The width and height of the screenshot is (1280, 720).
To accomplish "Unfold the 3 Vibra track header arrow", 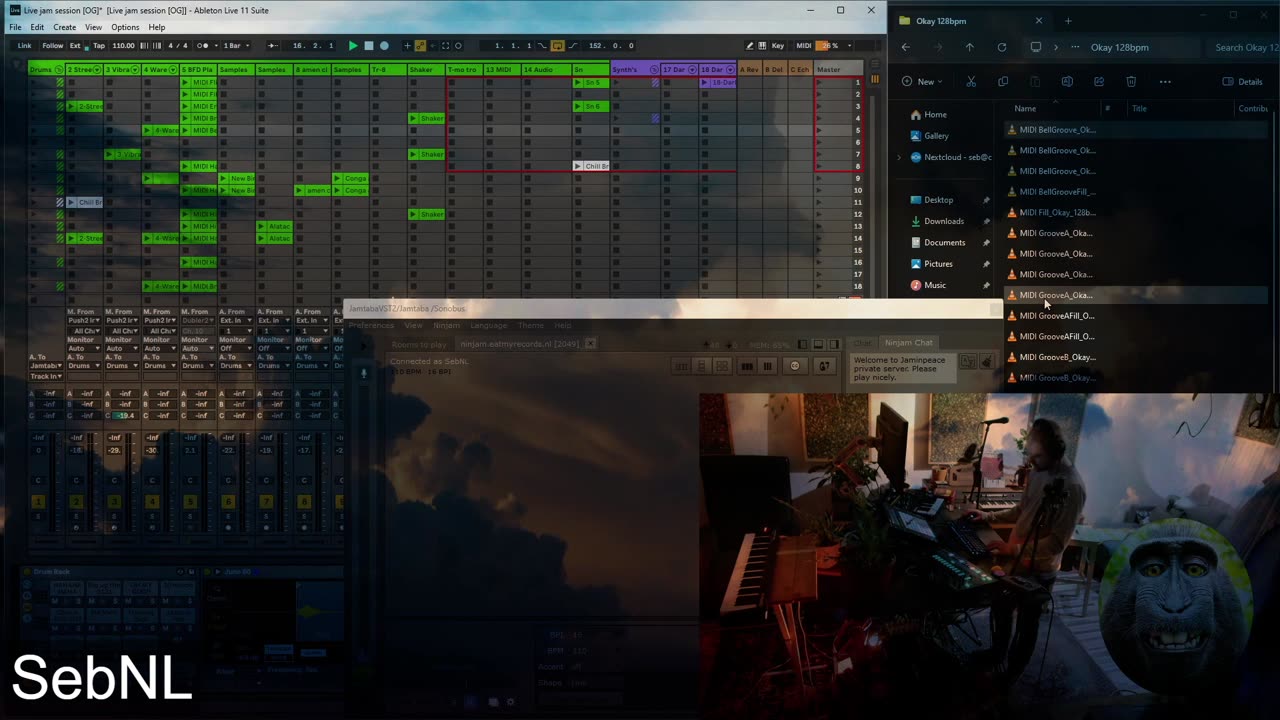I will 136,69.
